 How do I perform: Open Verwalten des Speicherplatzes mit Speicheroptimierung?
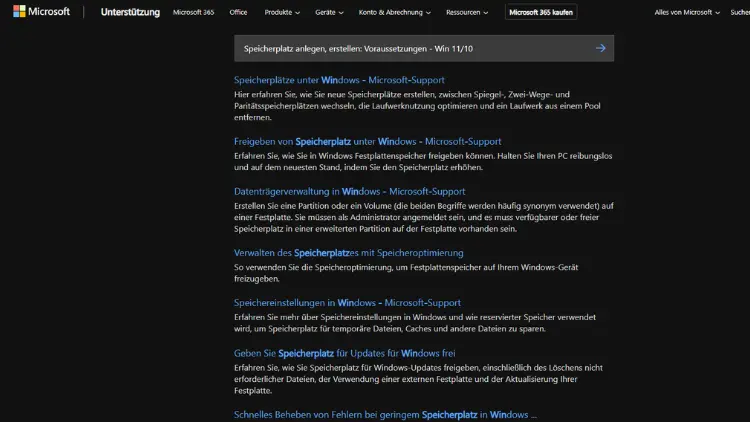[x=348, y=253]
